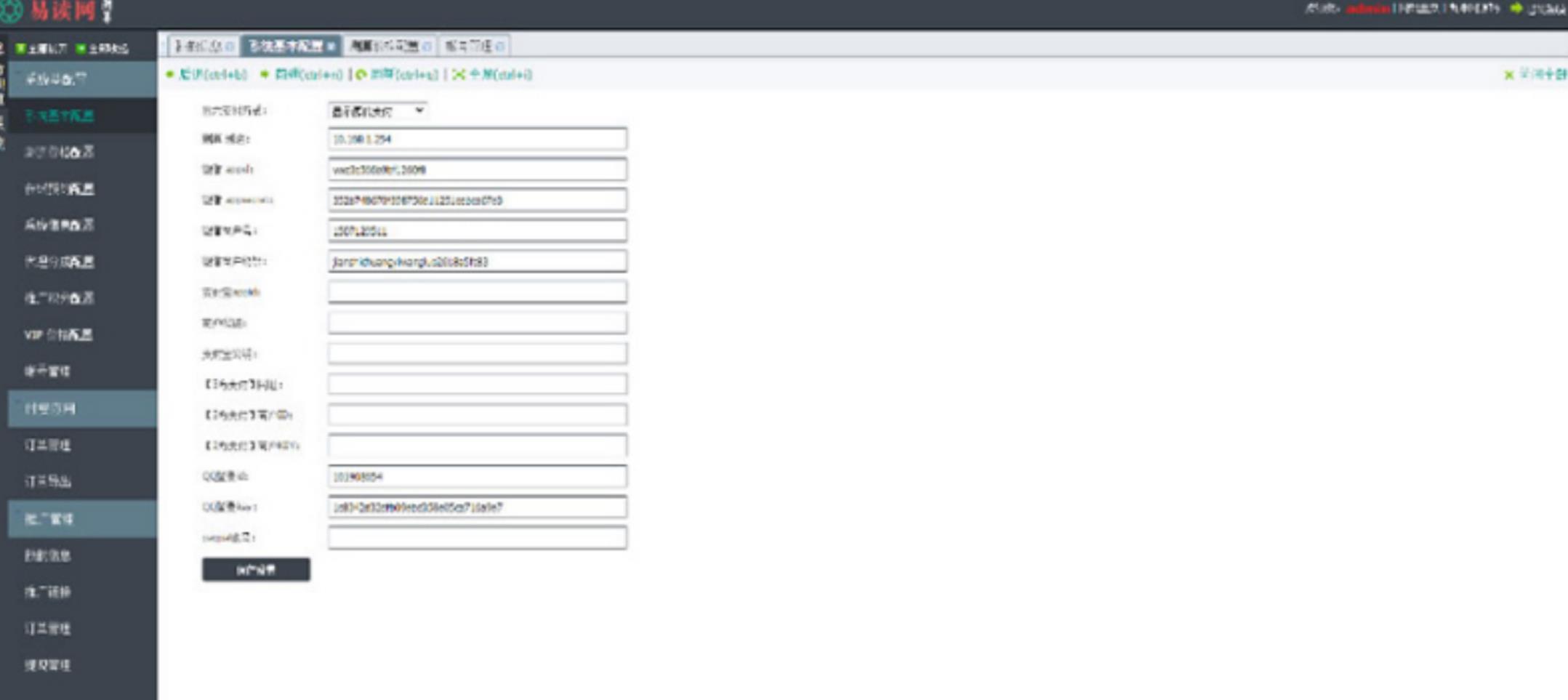1568x700 pixels.
Task: Click the appsecret input field
Action: point(477,200)
